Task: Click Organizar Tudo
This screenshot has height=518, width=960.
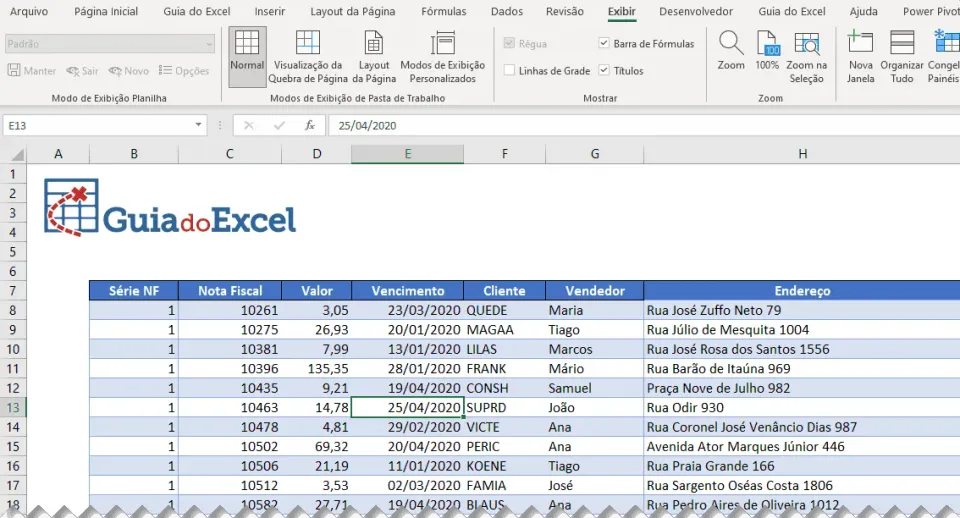Action: click(x=902, y=56)
